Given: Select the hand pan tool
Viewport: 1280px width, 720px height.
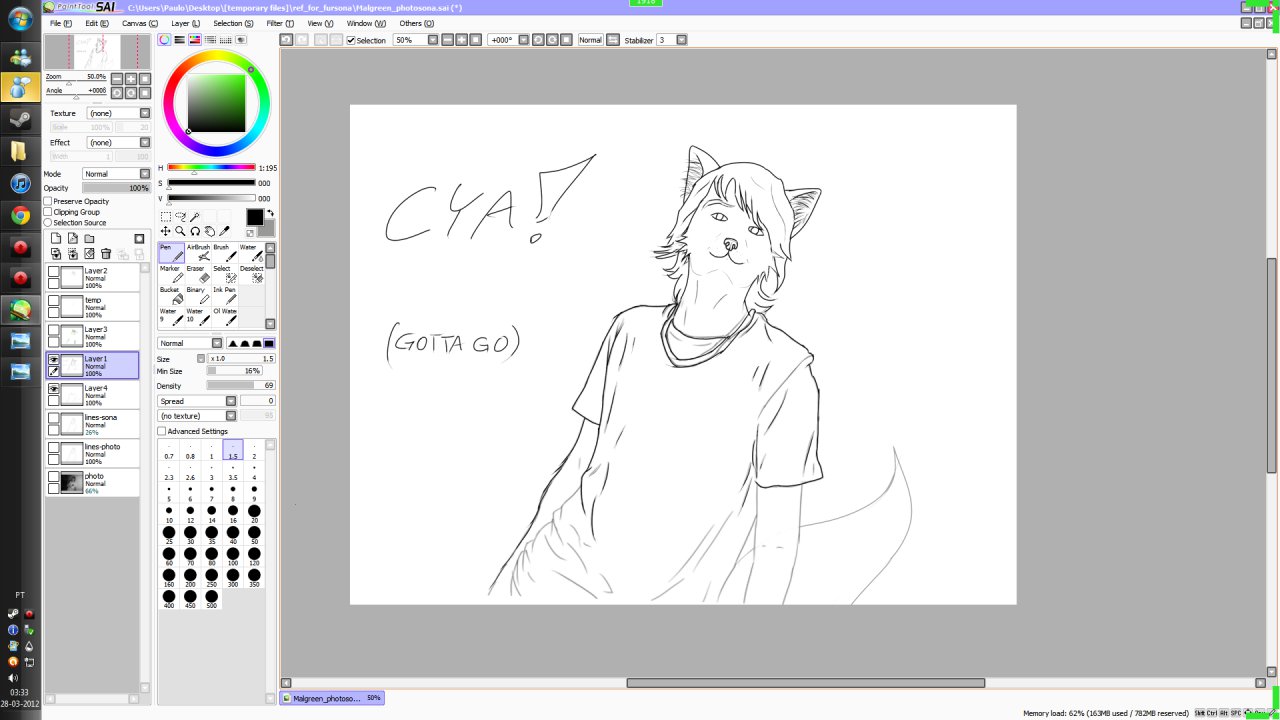Looking at the screenshot, I should 210,231.
